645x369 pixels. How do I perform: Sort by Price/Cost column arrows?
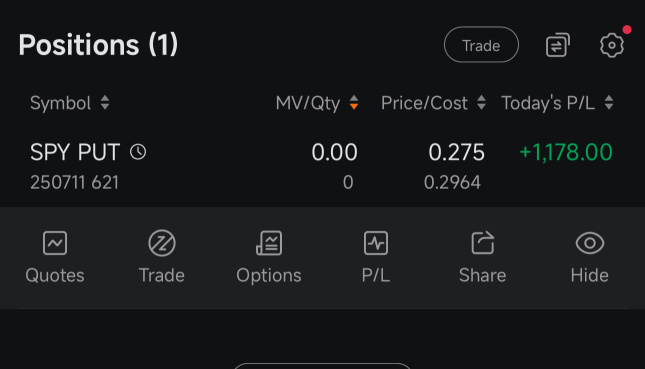(481, 103)
